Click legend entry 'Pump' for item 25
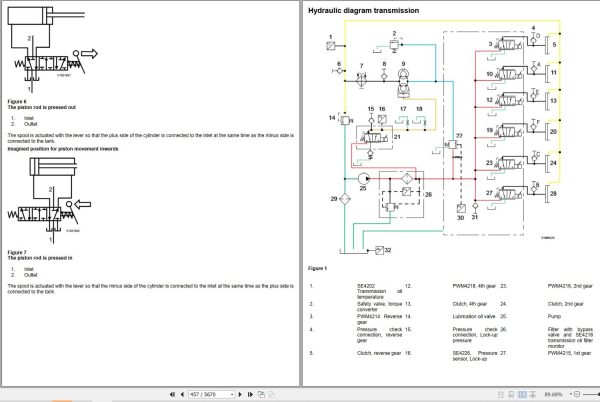The width and height of the screenshot is (600, 402). pos(554,316)
